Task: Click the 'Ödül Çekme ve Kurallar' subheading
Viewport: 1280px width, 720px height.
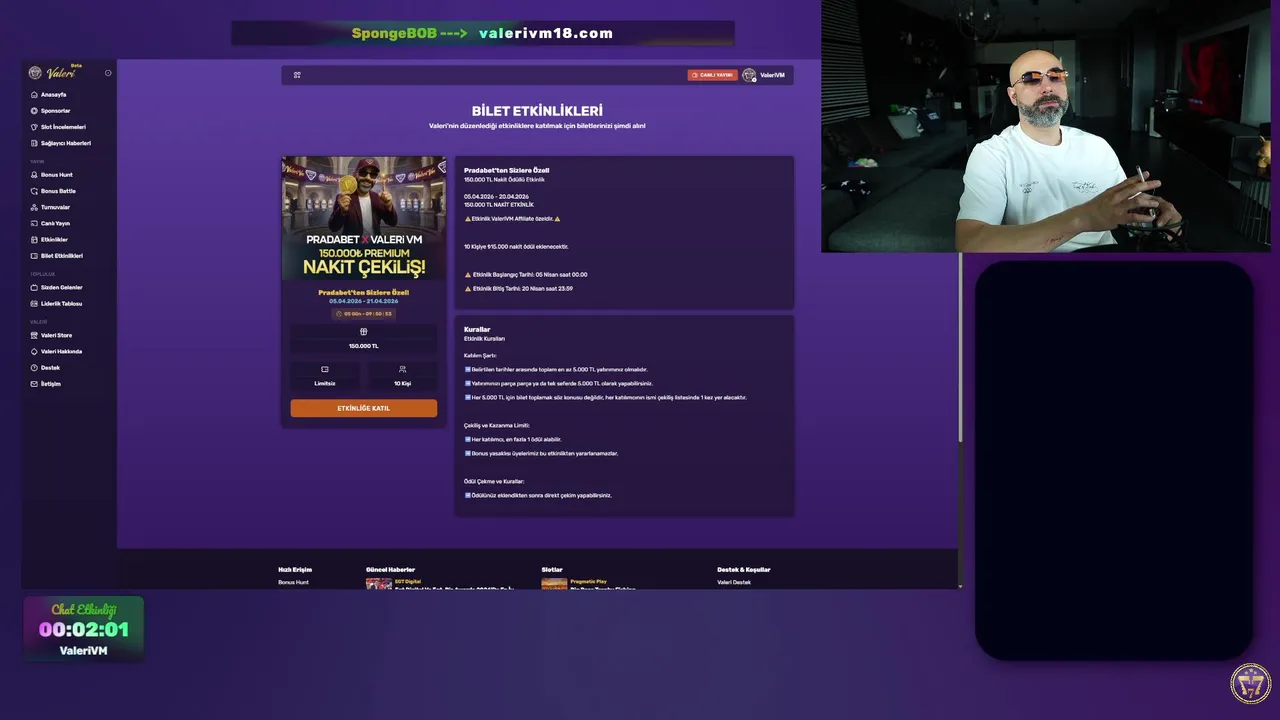Action: (494, 481)
